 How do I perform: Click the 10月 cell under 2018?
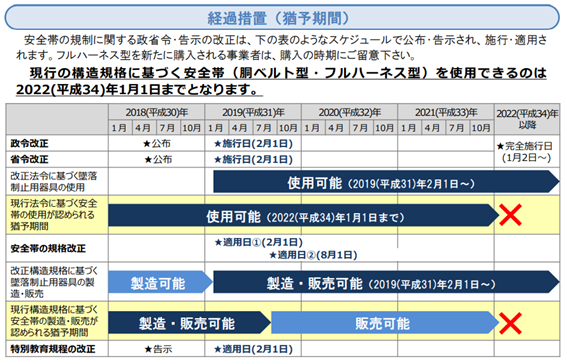(x=192, y=128)
